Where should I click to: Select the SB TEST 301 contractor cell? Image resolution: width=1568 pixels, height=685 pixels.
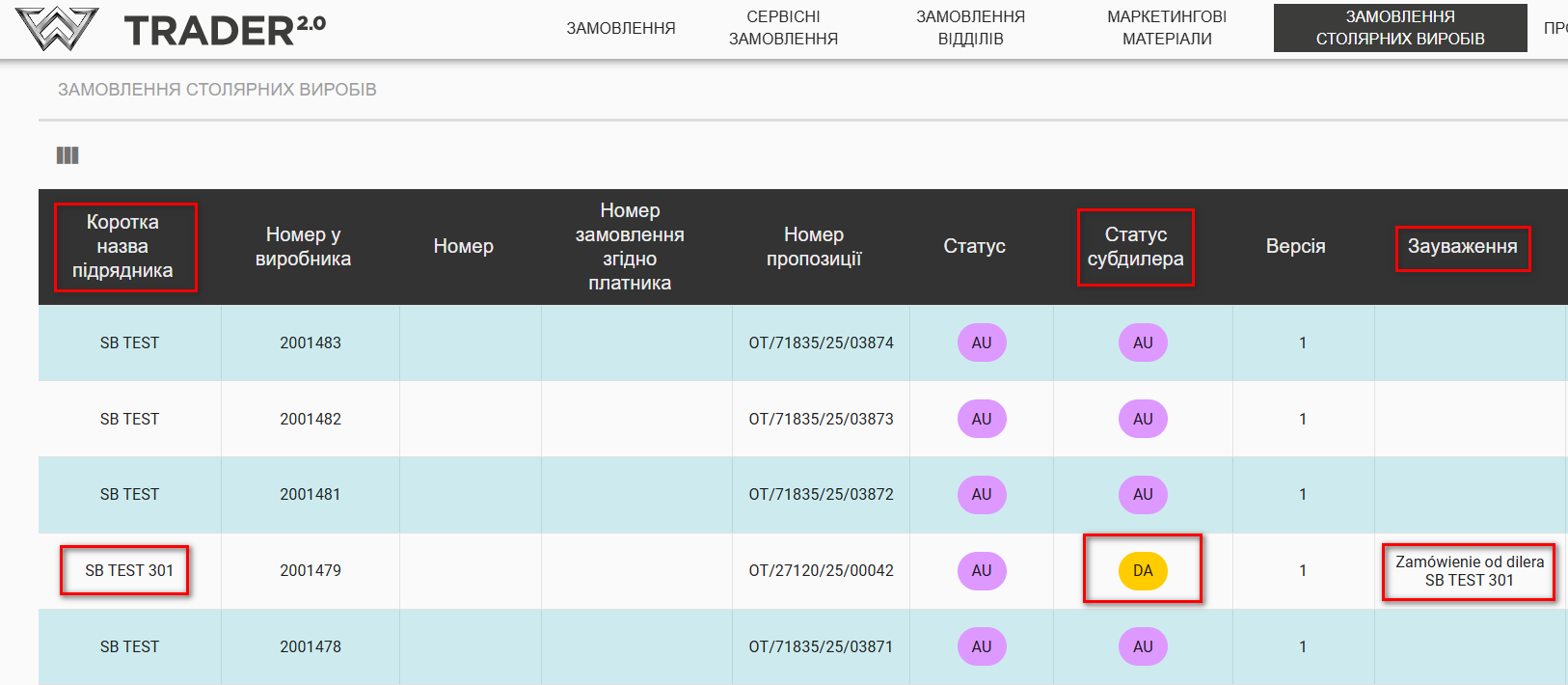(x=129, y=570)
